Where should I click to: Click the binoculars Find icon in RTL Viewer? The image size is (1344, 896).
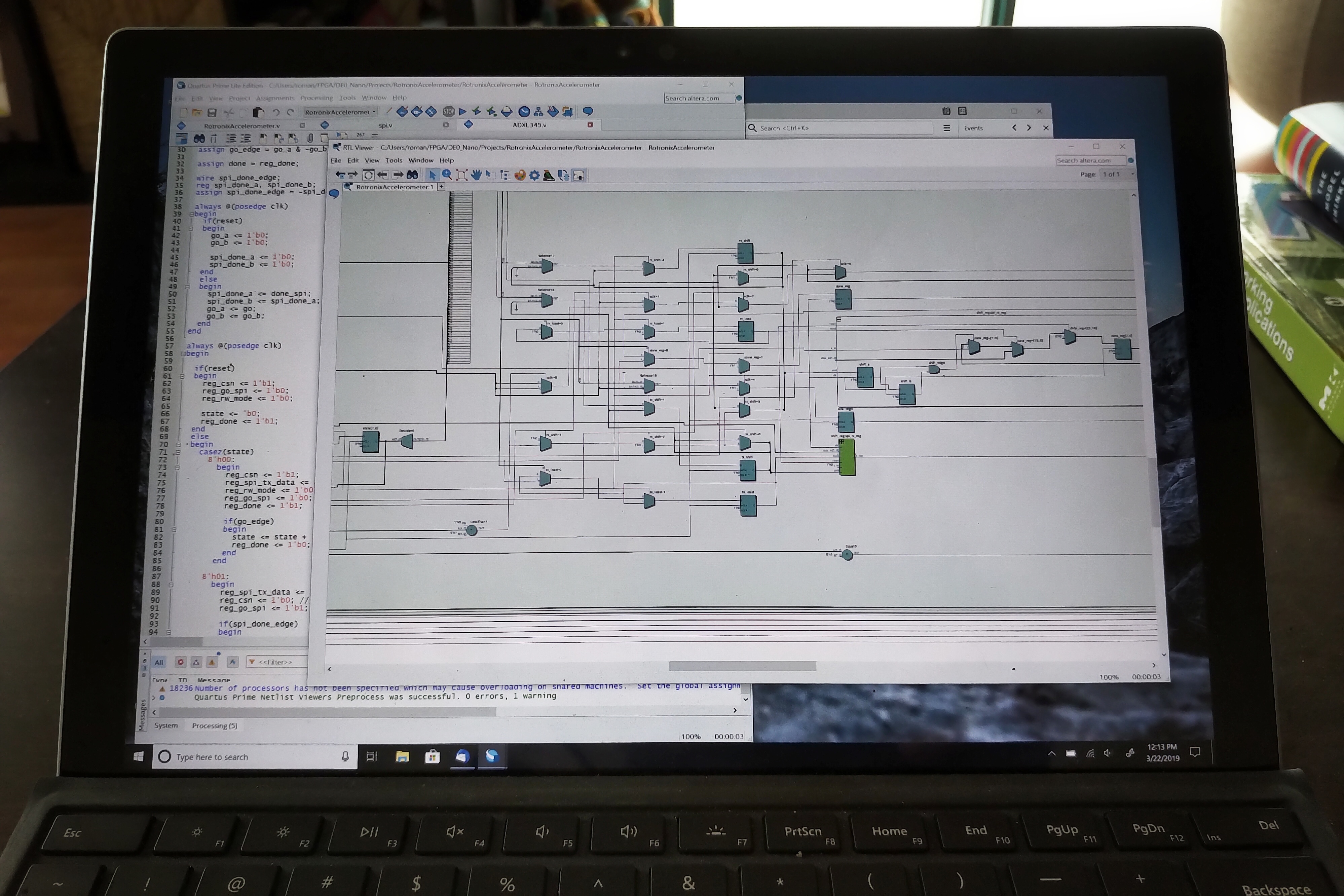click(x=412, y=175)
